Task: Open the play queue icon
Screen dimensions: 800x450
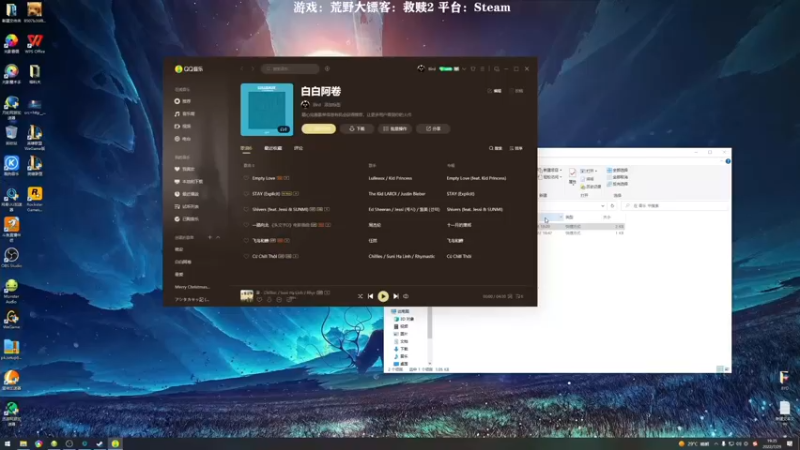Action: [x=519, y=296]
